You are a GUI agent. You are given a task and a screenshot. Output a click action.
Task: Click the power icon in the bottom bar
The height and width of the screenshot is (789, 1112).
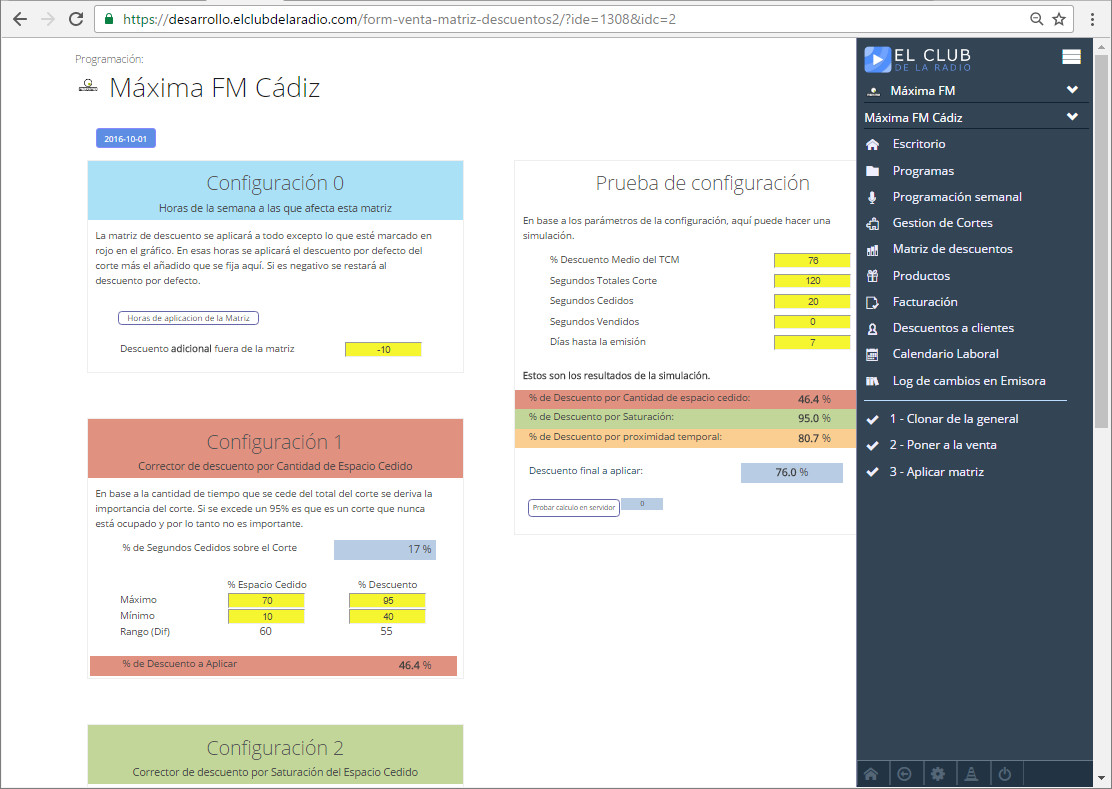1004,773
